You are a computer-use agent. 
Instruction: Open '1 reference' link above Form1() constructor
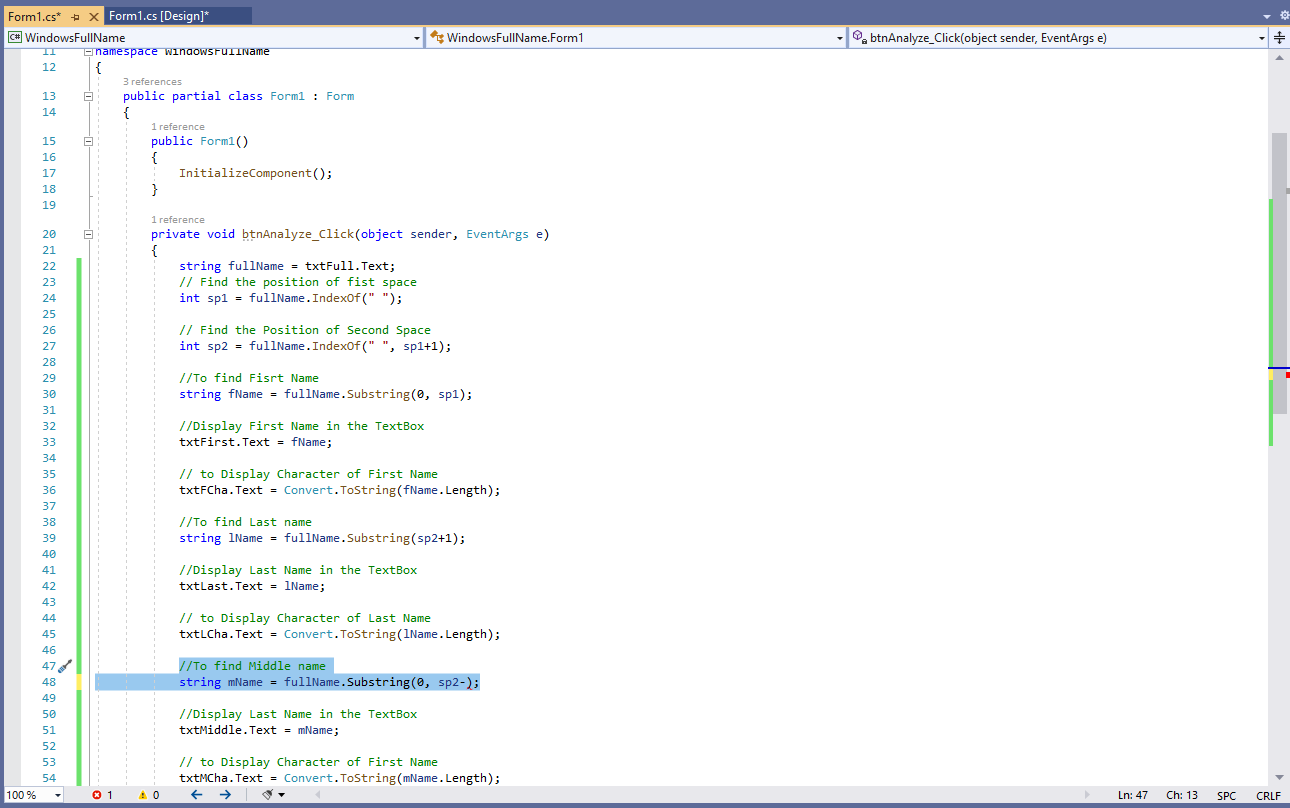pos(178,127)
